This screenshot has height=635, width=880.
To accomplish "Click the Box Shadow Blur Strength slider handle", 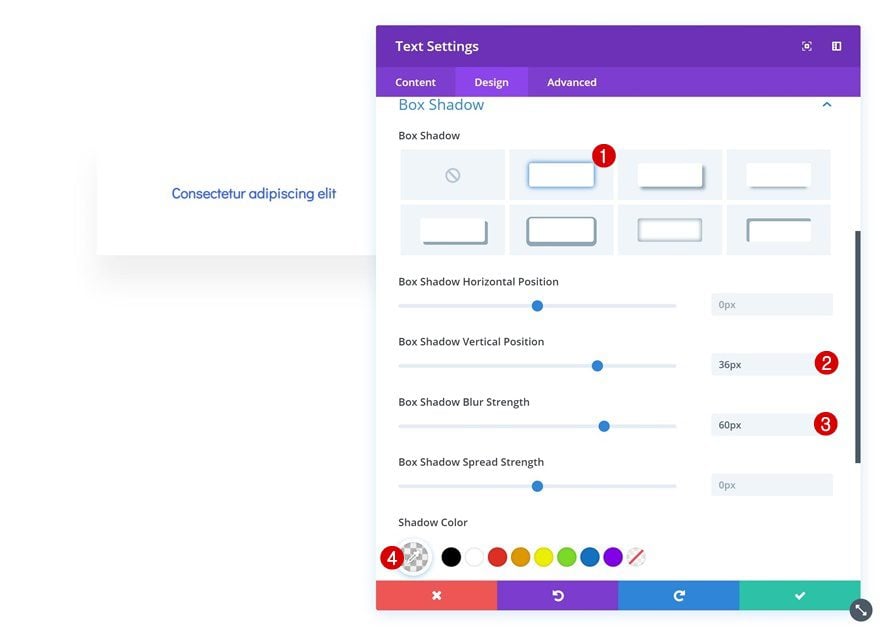I will [604, 426].
